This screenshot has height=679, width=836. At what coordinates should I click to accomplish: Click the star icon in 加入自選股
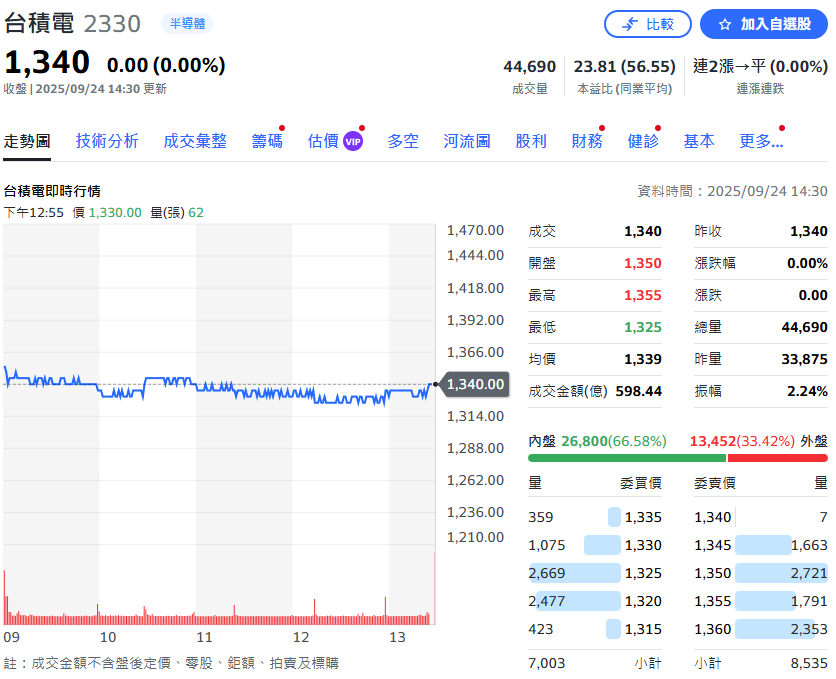click(724, 25)
